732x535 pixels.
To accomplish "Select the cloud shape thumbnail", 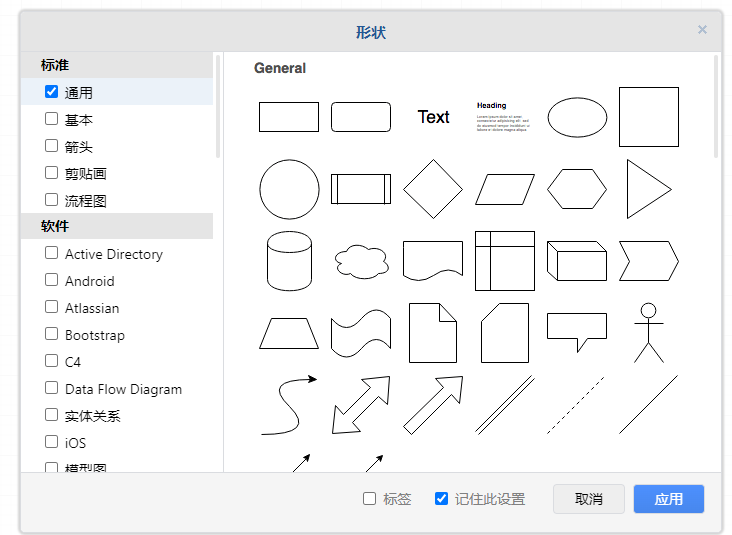I will 361,261.
